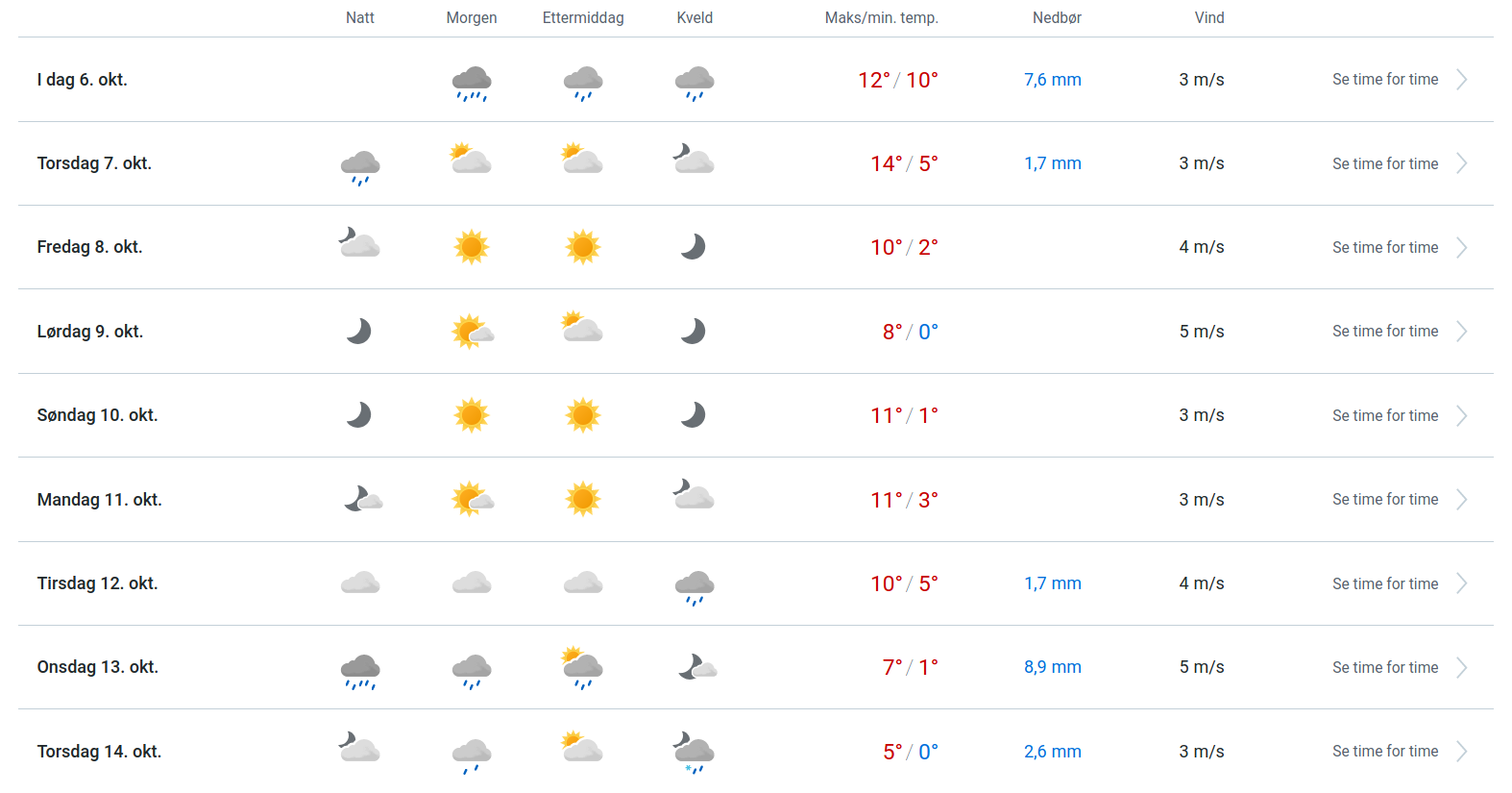Viewport: 1512px width, 793px height.
Task: Click the heavy rain icon for Onsdag night
Action: click(x=360, y=670)
